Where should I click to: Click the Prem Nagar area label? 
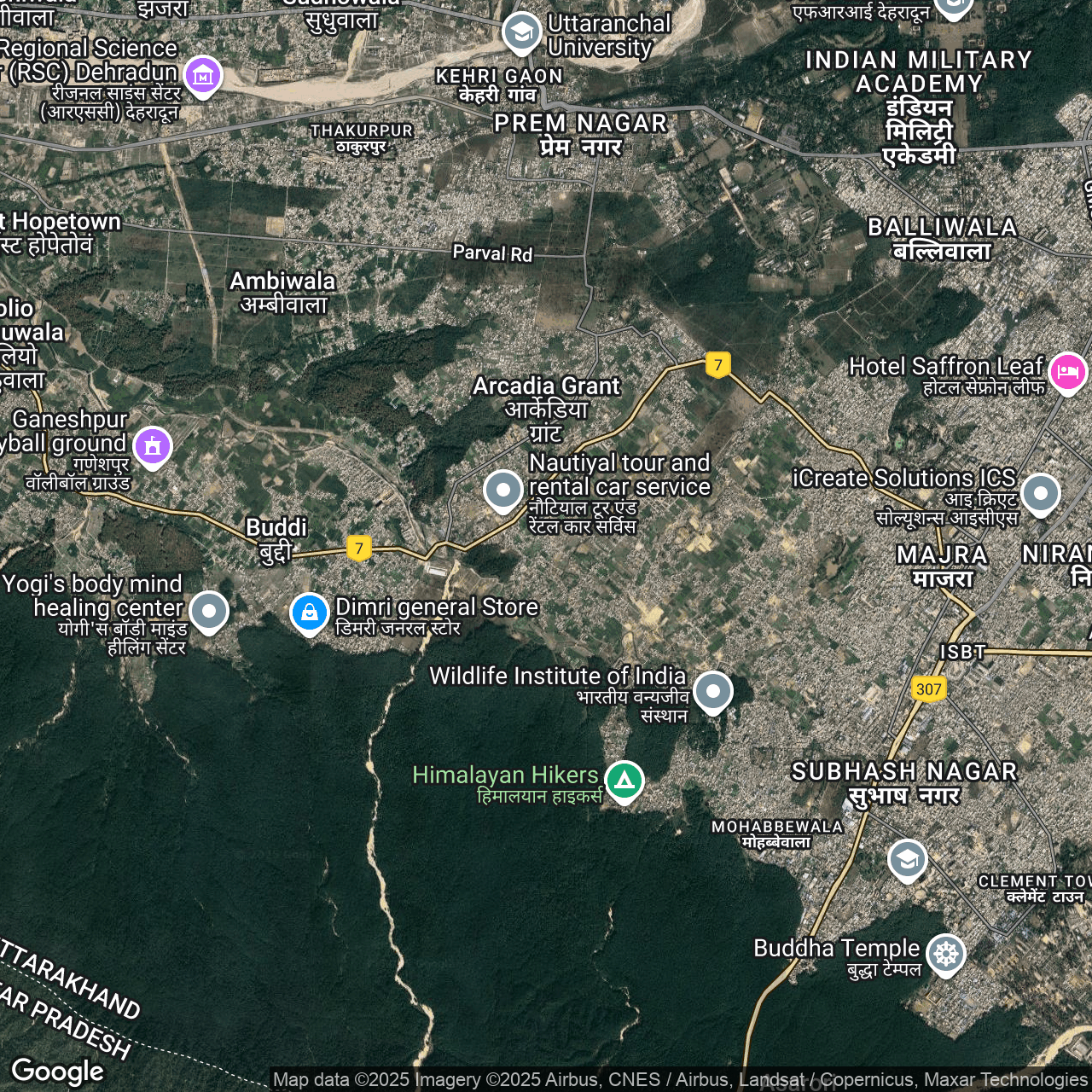tap(581, 134)
